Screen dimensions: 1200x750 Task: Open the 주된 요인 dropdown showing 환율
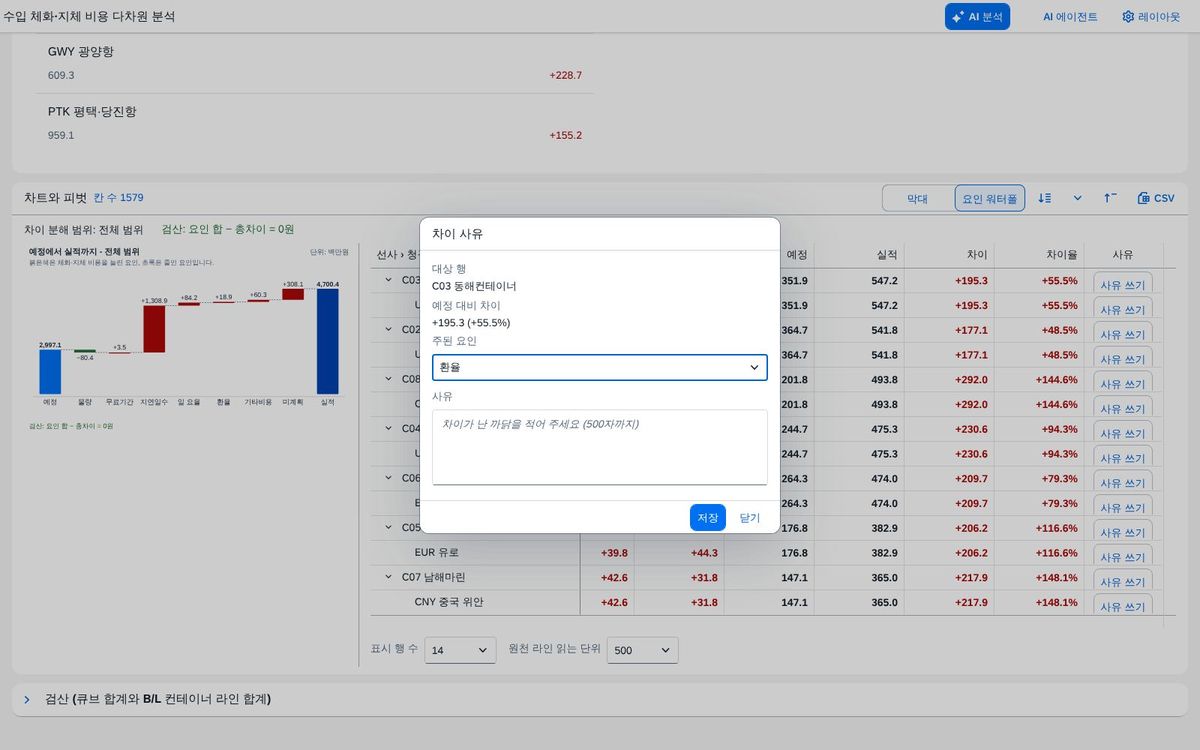pos(600,367)
